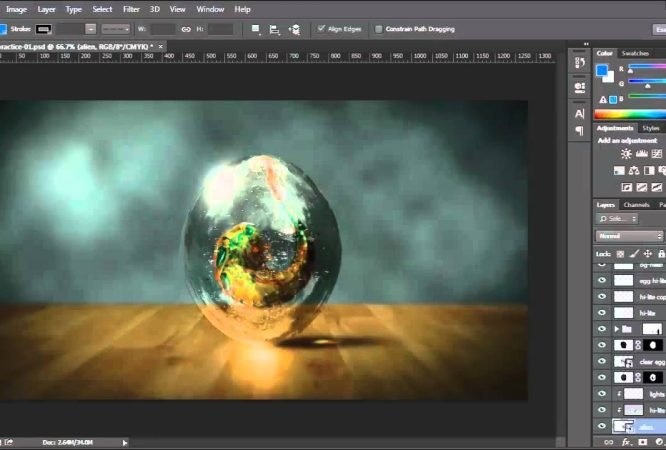
Task: Open the Select menu
Action: (x=102, y=9)
